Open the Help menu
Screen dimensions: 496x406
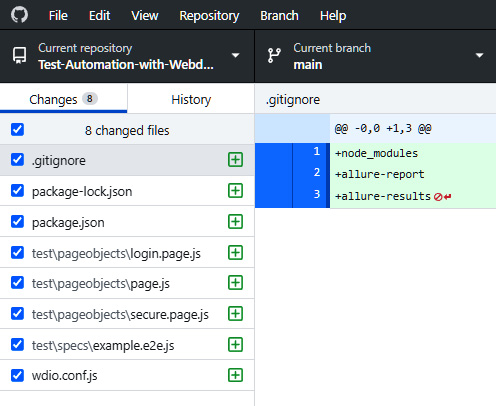point(333,15)
